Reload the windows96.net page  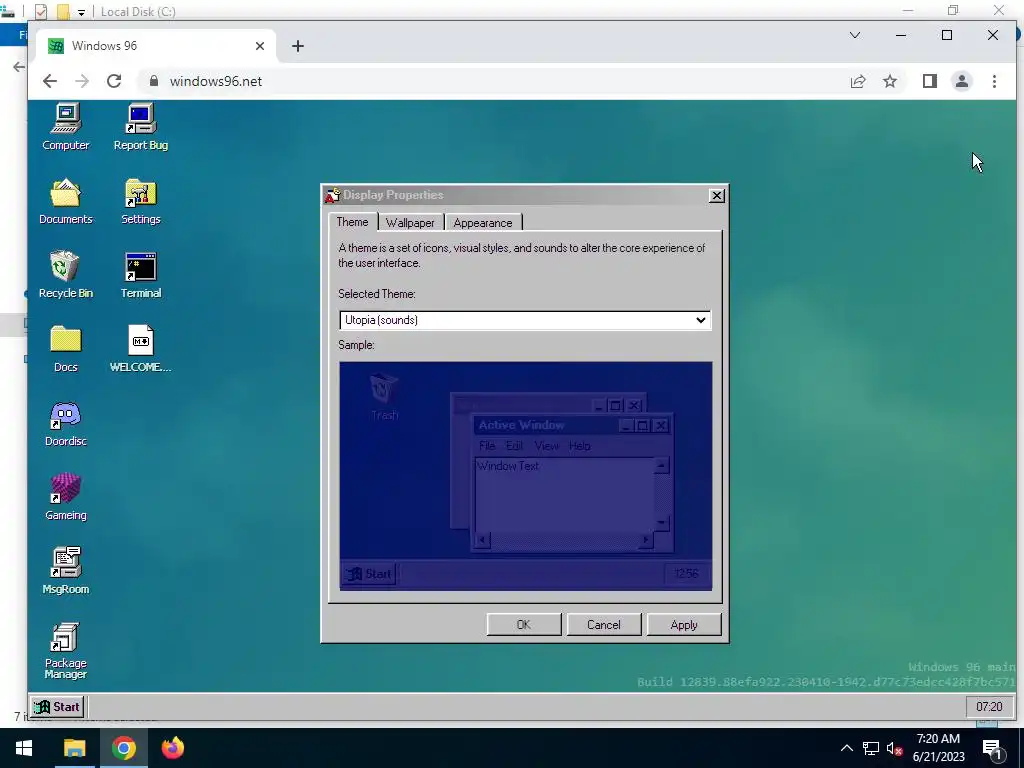(x=114, y=81)
